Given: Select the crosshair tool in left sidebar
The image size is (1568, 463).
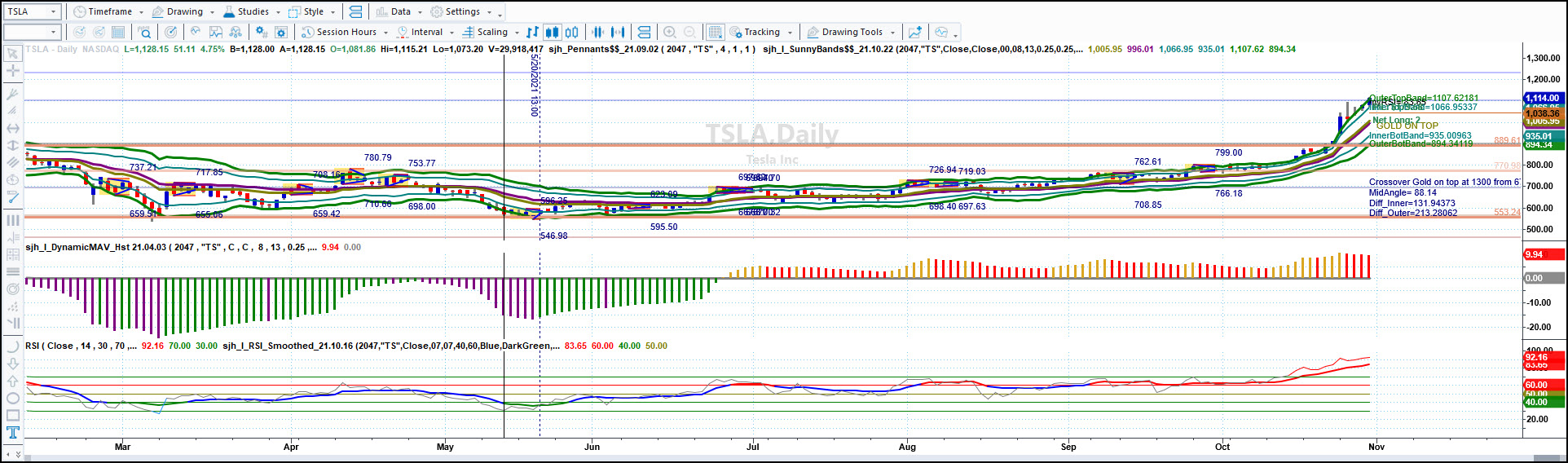Looking at the screenshot, I should (12, 71).
